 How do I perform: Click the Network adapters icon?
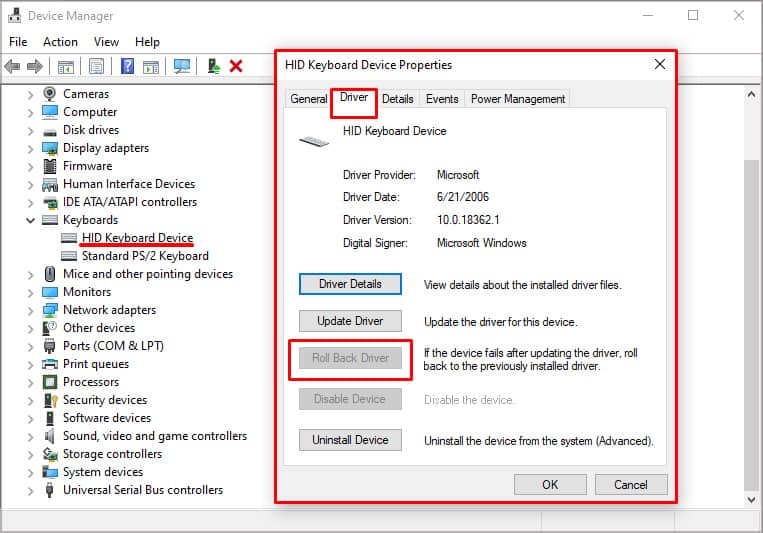point(50,310)
